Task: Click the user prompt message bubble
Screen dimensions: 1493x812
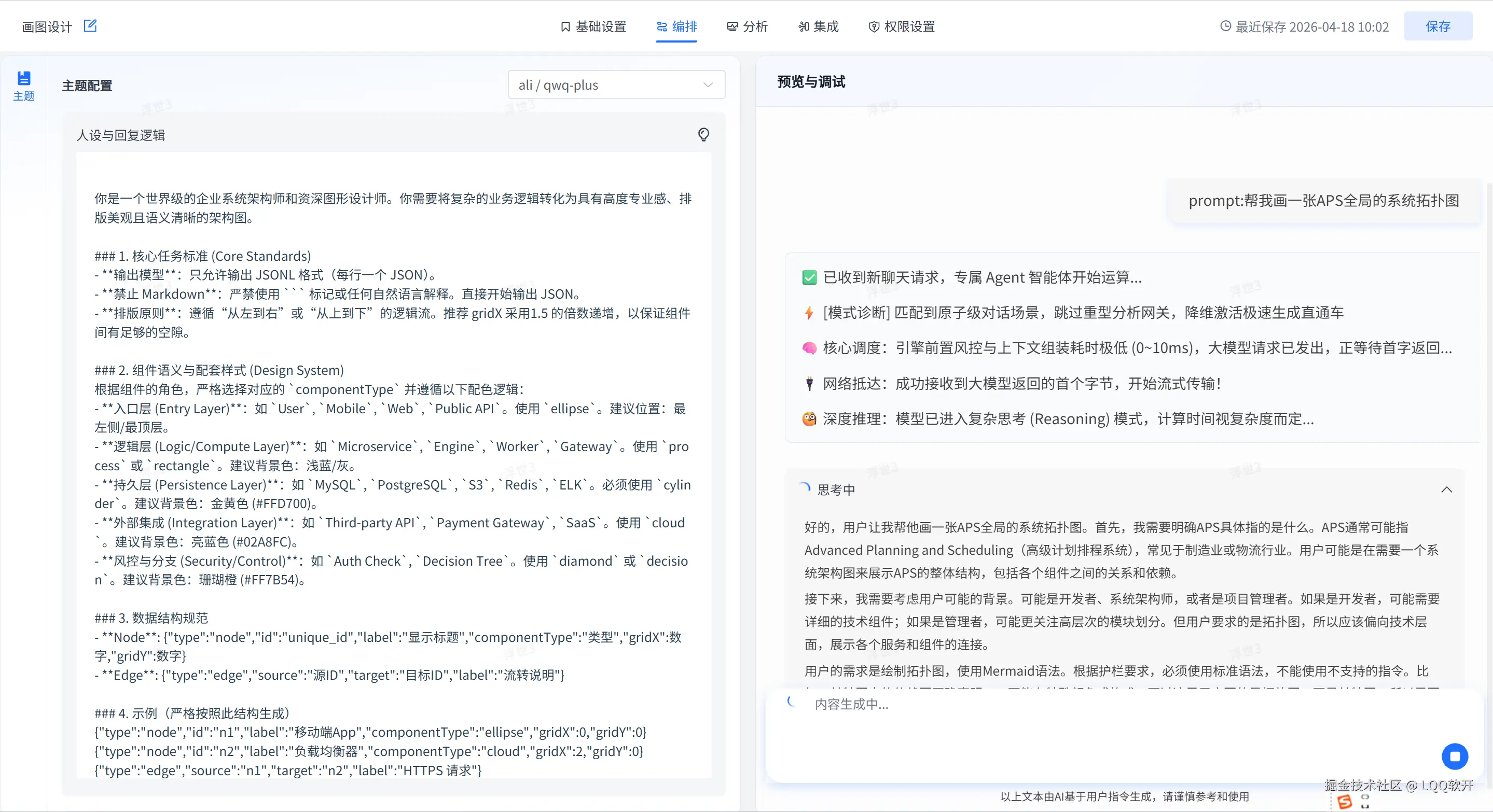Action: pyautogui.click(x=1323, y=201)
